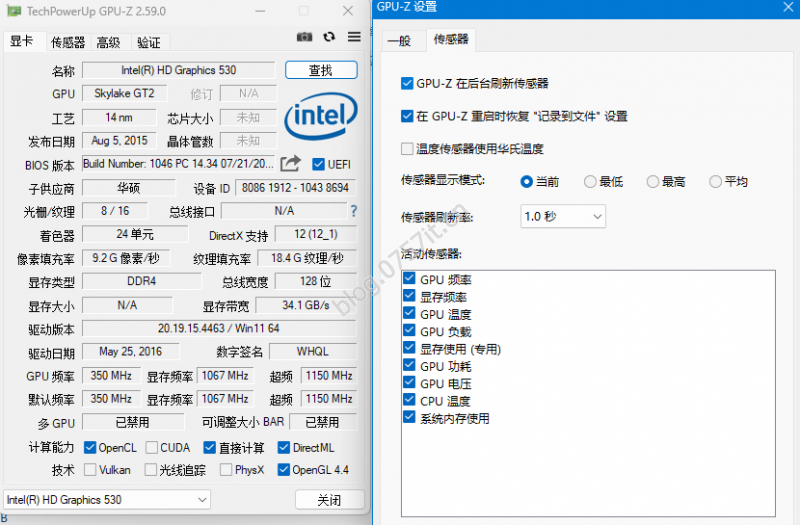Select the 最低 sensor display mode
This screenshot has height=525, width=800.
click(x=590, y=182)
